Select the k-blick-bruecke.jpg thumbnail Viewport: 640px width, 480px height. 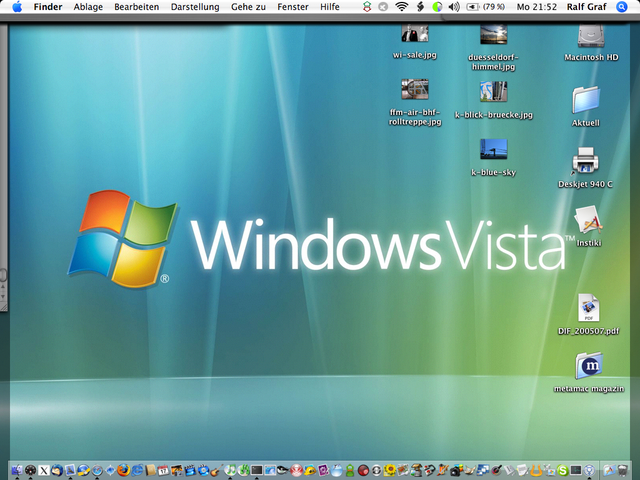tap(493, 91)
